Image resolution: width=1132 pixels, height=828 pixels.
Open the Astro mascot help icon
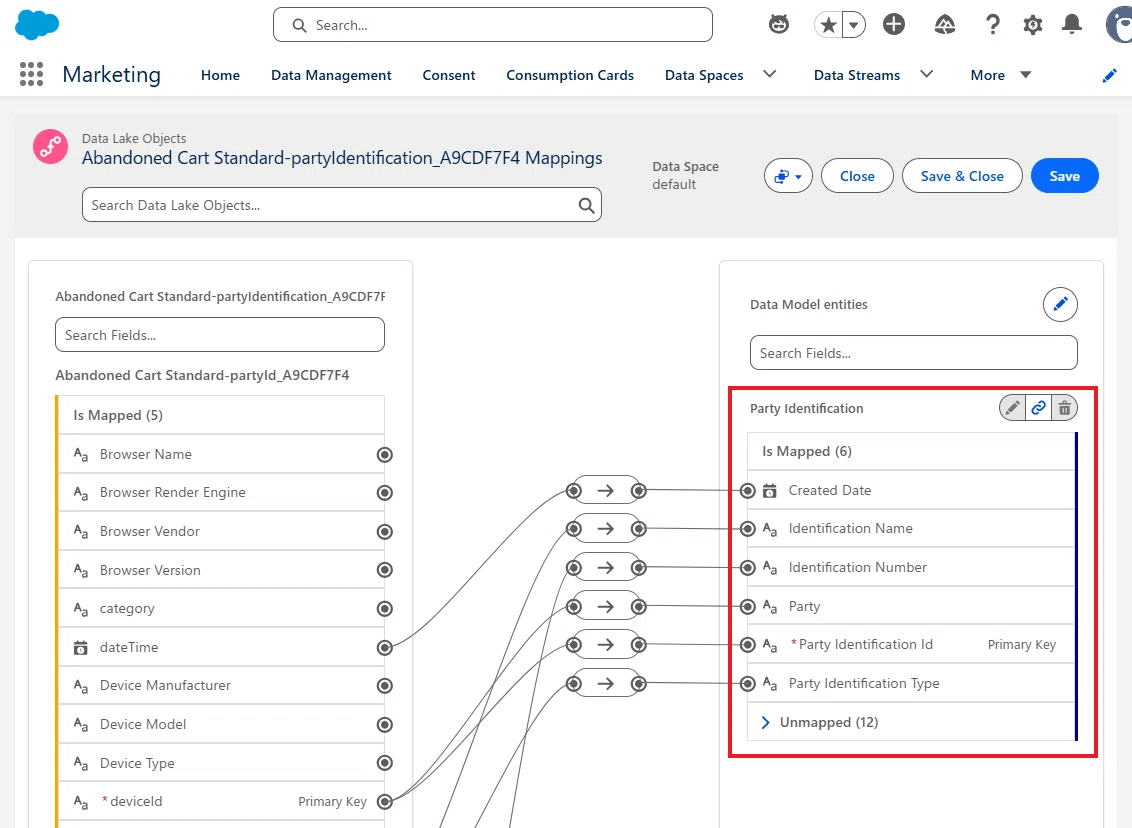click(779, 25)
